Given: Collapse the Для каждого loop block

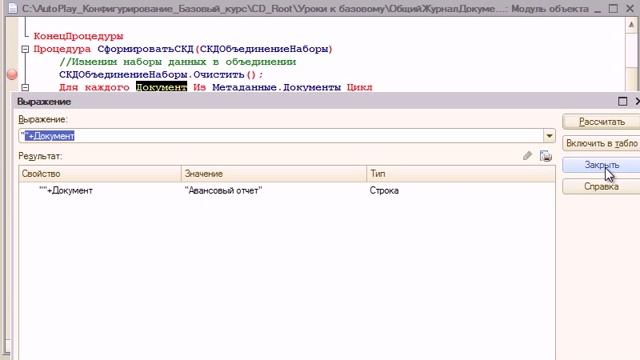Looking at the screenshot, I should pos(25,87).
